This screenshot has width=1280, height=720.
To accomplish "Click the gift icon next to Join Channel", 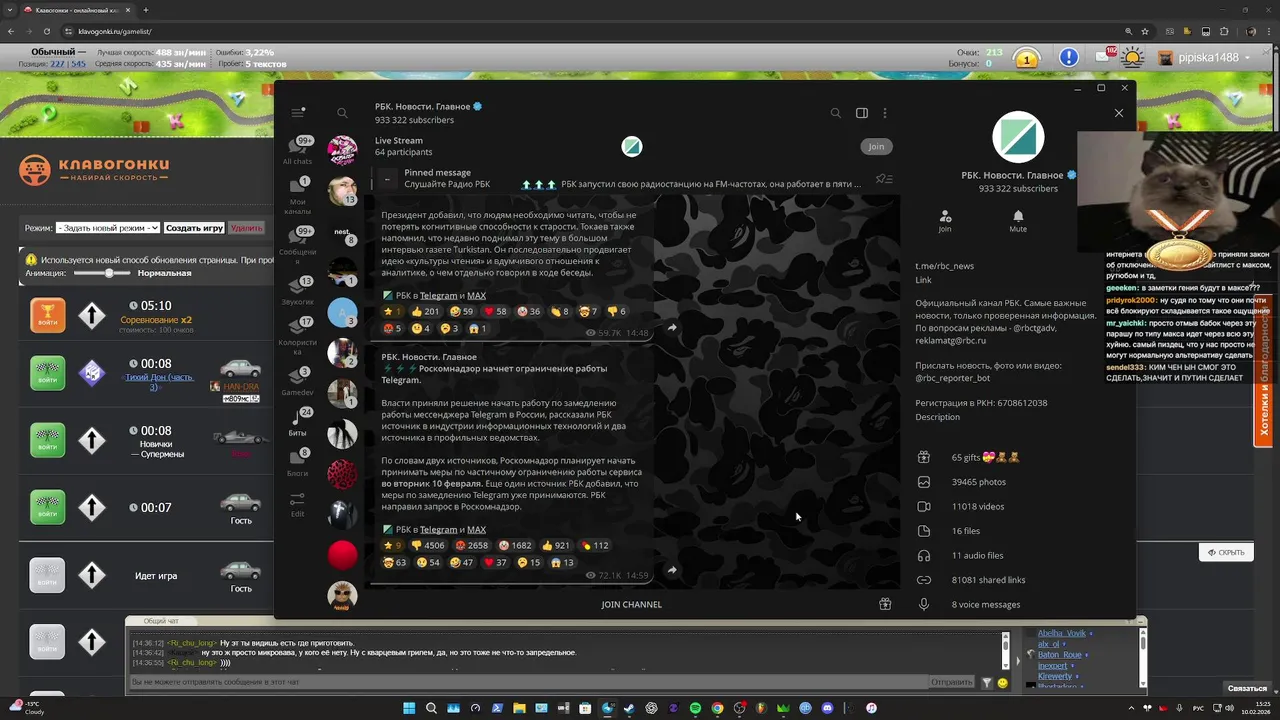I will click(x=885, y=604).
